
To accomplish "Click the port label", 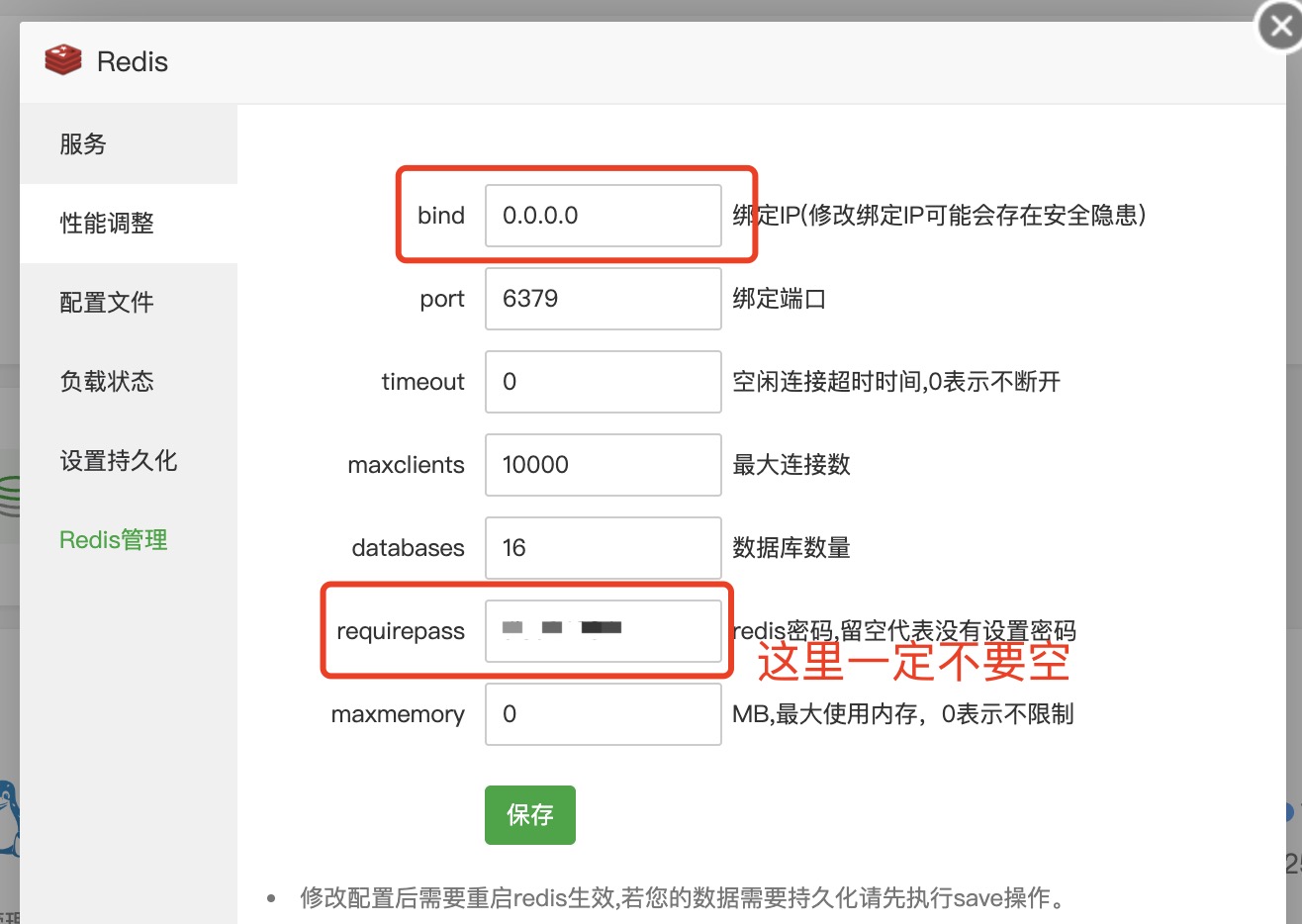I will pyautogui.click(x=442, y=300).
